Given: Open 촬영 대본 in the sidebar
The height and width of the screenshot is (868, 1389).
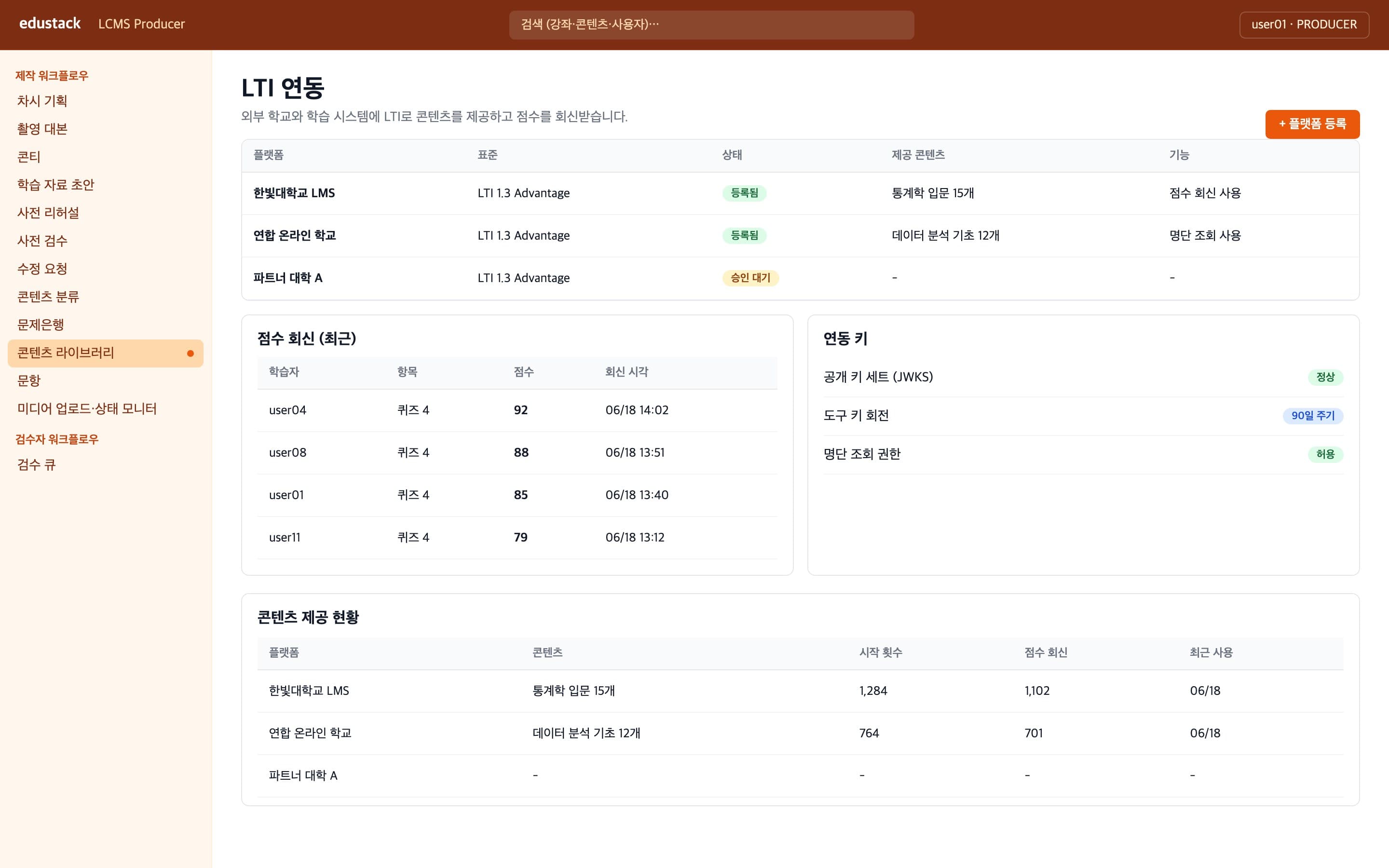Looking at the screenshot, I should tap(106, 129).
